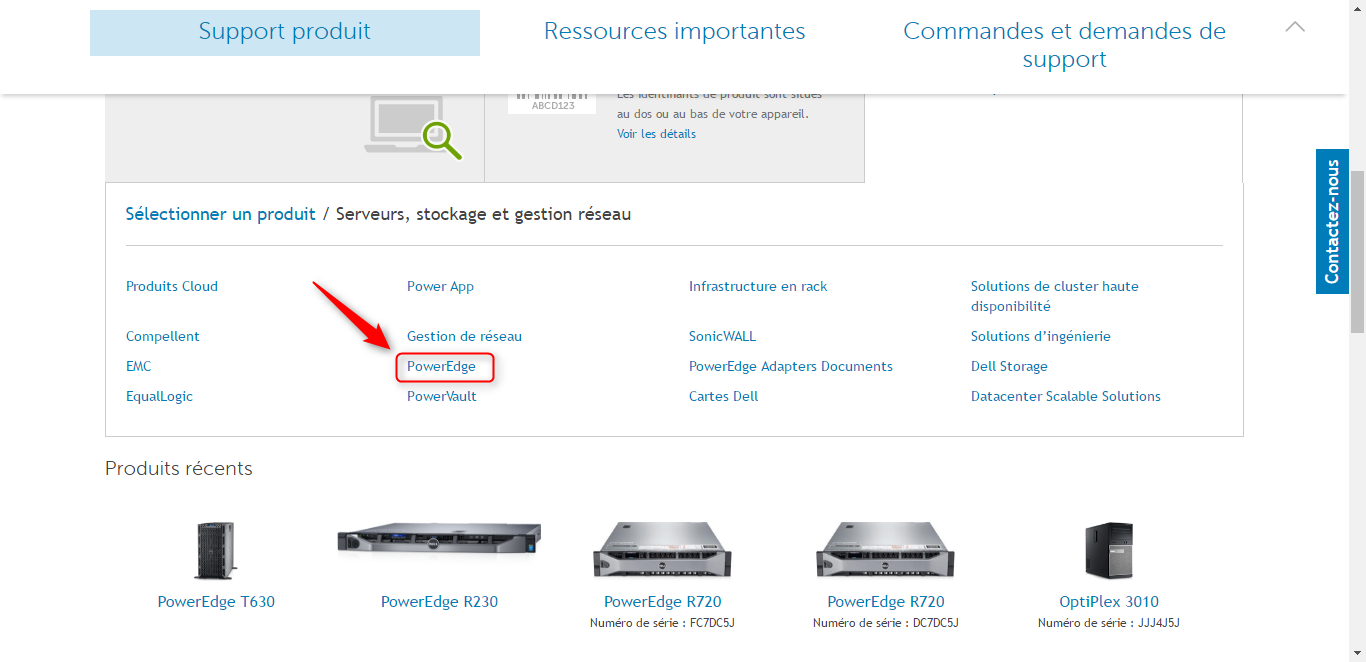Click the PowerEdge T630 tower thumbnail

tap(216, 551)
